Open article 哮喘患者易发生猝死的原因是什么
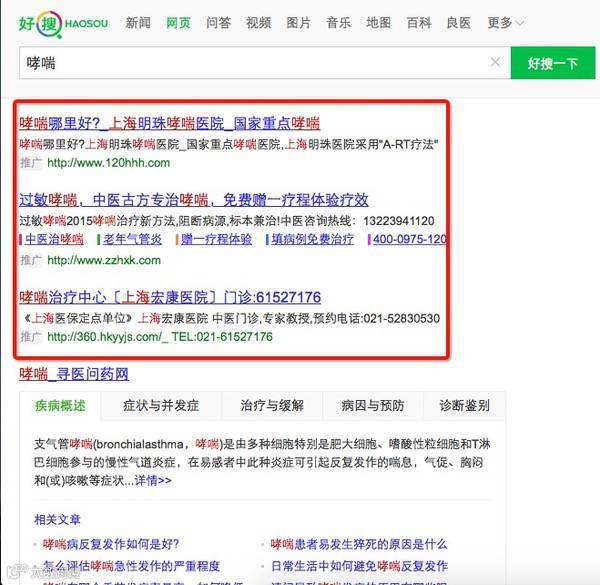The image size is (600, 585). [x=359, y=544]
